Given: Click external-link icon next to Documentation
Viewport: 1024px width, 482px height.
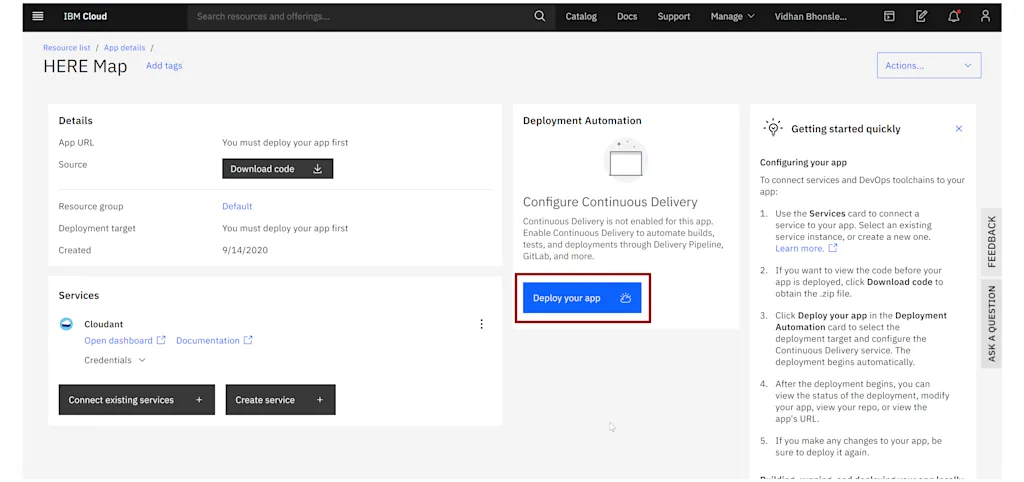Looking at the screenshot, I should (x=248, y=340).
